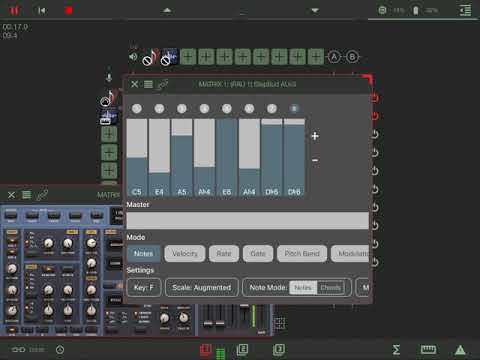
Task: Click the speaker output icon on channel strip
Action: (133, 57)
